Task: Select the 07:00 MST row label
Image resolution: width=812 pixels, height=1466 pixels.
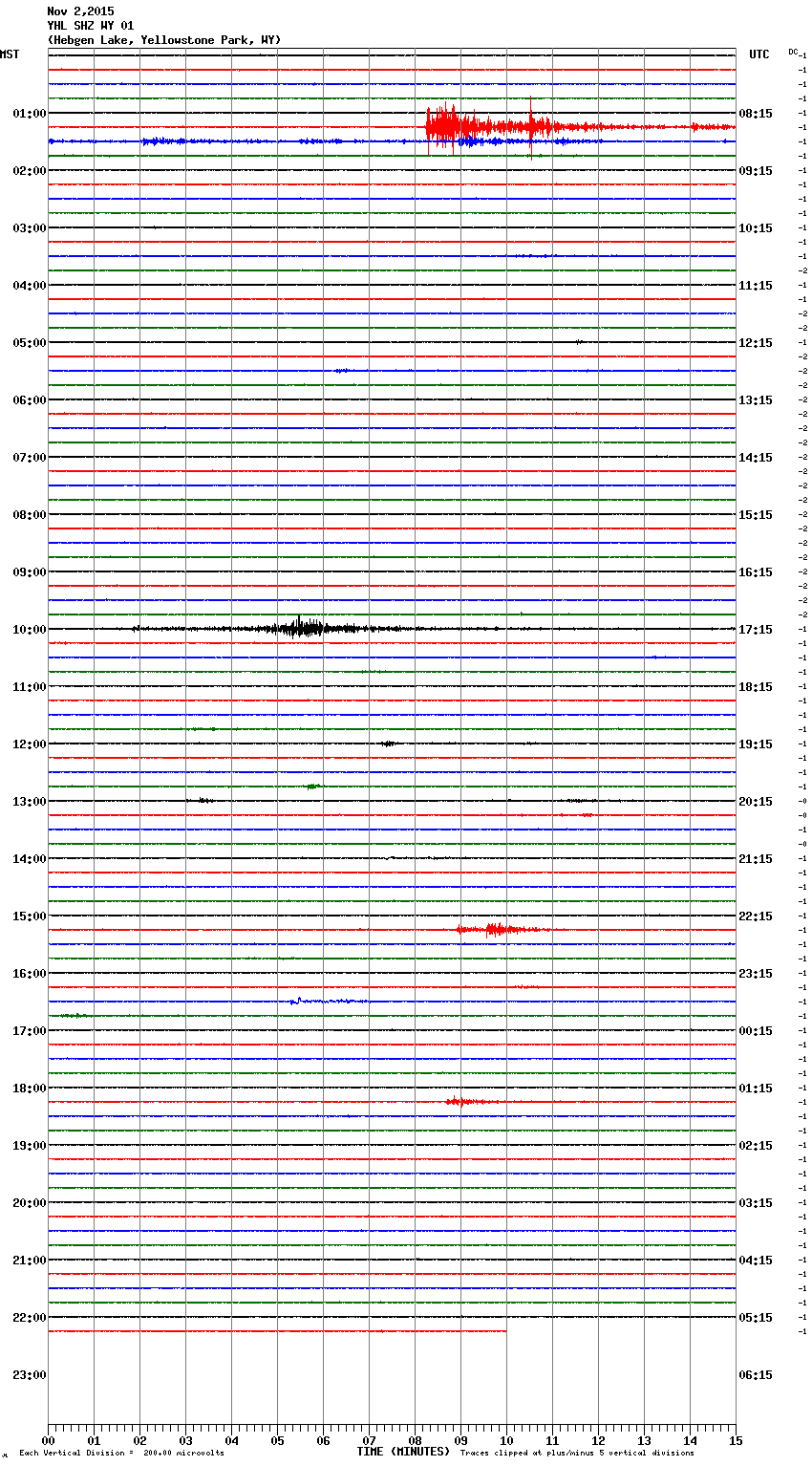Action: point(30,458)
